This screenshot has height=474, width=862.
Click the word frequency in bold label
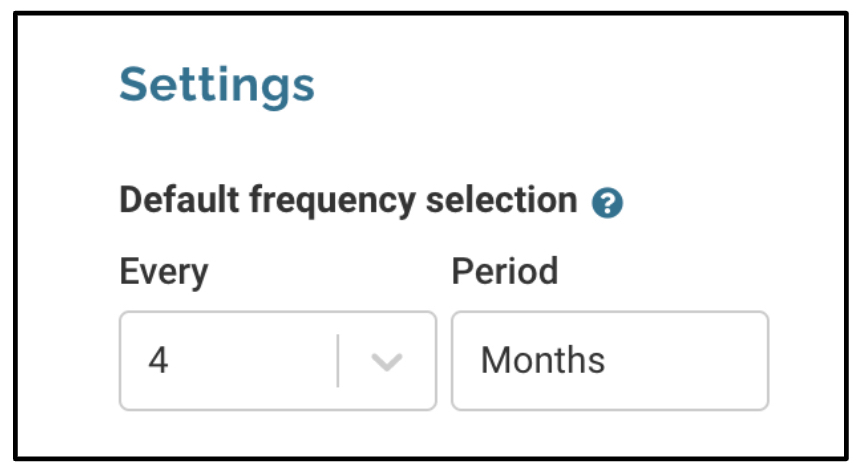332,201
